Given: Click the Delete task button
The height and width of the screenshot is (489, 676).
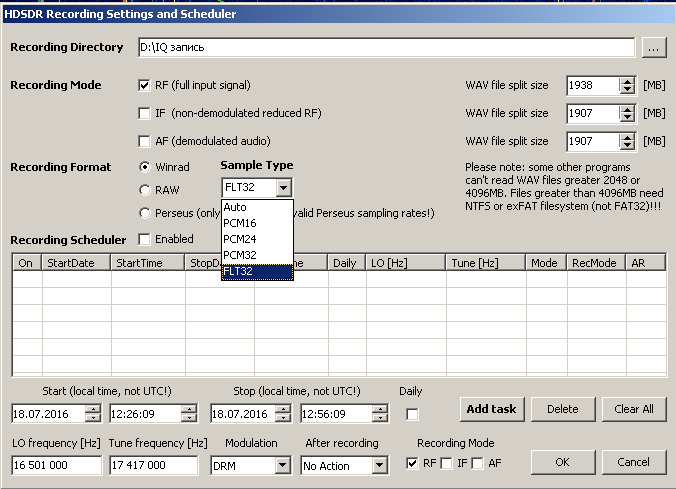Looking at the screenshot, I should (x=562, y=409).
